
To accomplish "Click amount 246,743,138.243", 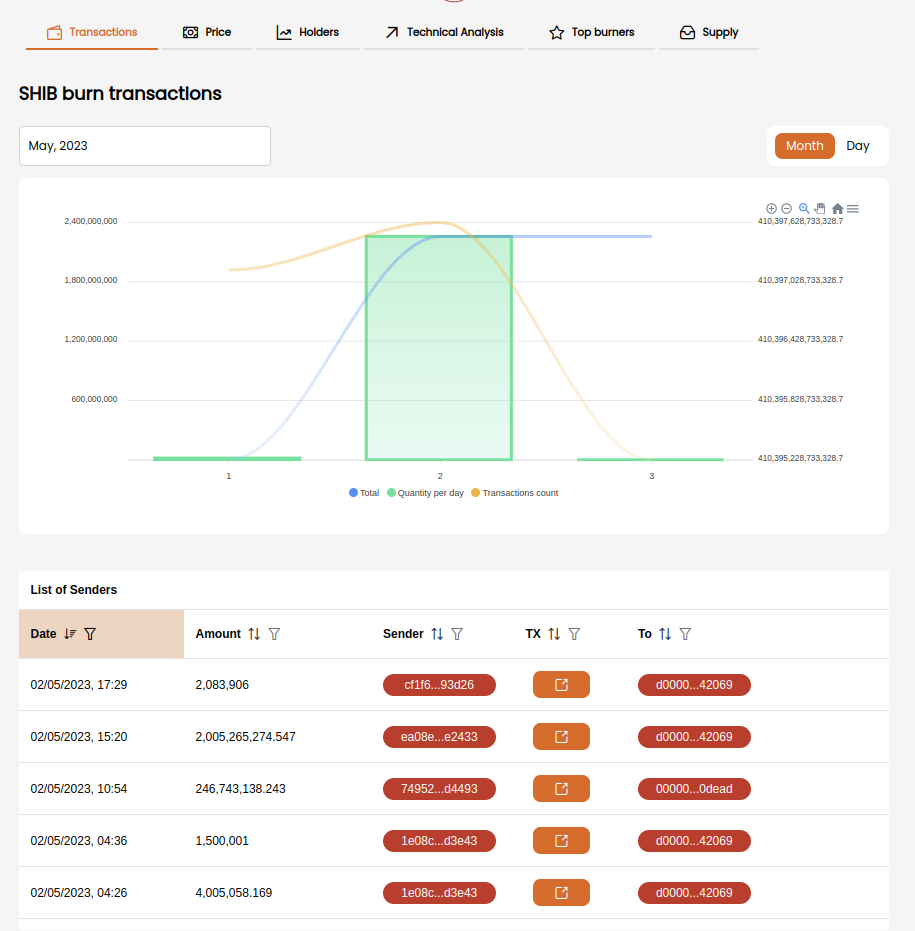I will click(x=240, y=788).
